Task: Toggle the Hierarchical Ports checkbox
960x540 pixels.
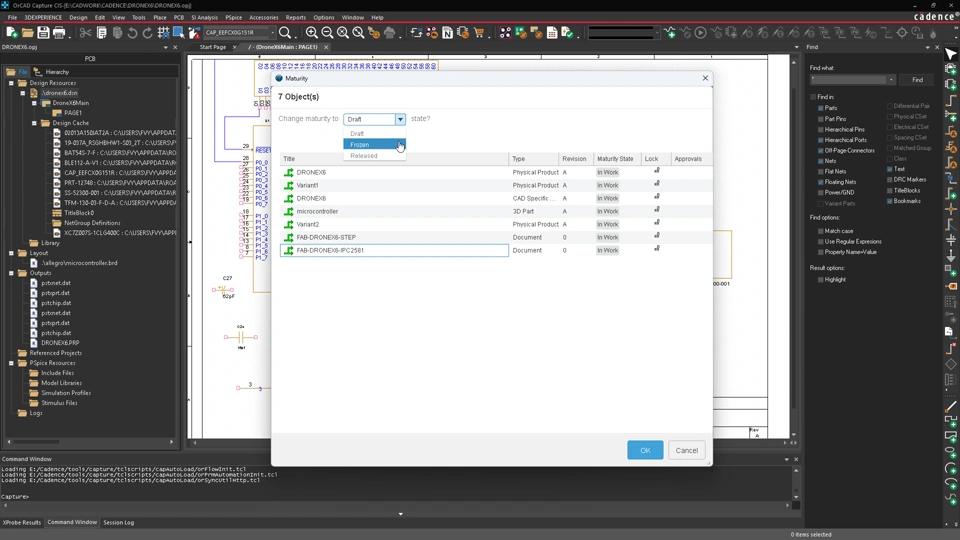Action: (821, 140)
